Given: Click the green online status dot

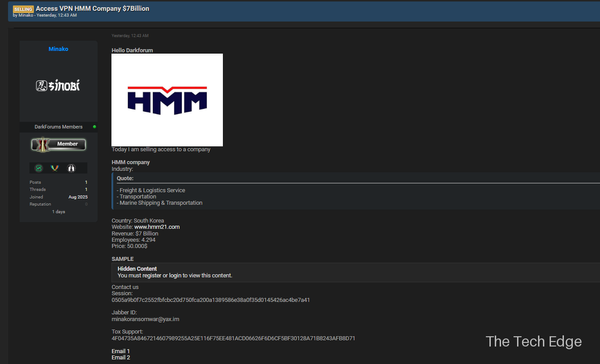Looking at the screenshot, I should tap(95, 127).
